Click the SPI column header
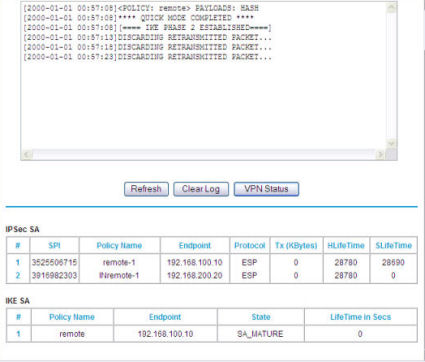Viewport: 425px width, 362px height. pyautogui.click(x=54, y=246)
